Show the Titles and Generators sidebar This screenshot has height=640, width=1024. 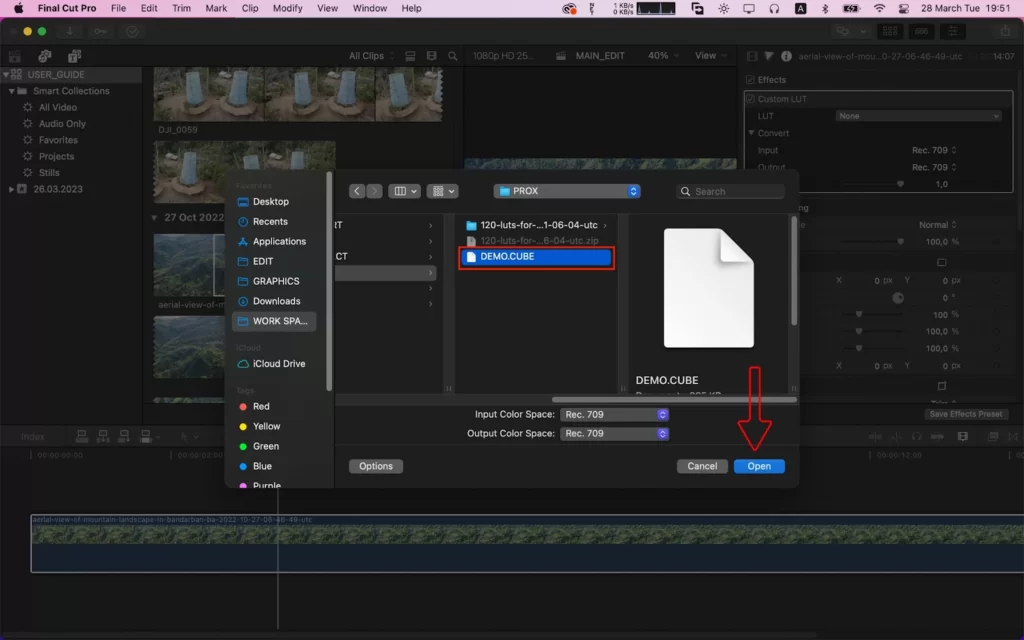pyautogui.click(x=74, y=56)
